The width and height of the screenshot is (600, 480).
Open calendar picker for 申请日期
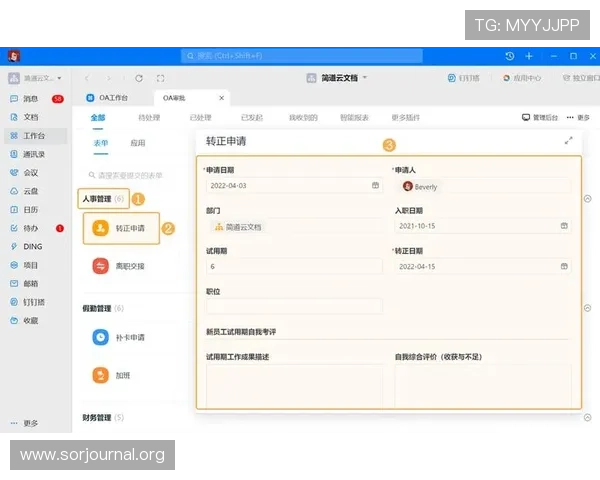375,185
